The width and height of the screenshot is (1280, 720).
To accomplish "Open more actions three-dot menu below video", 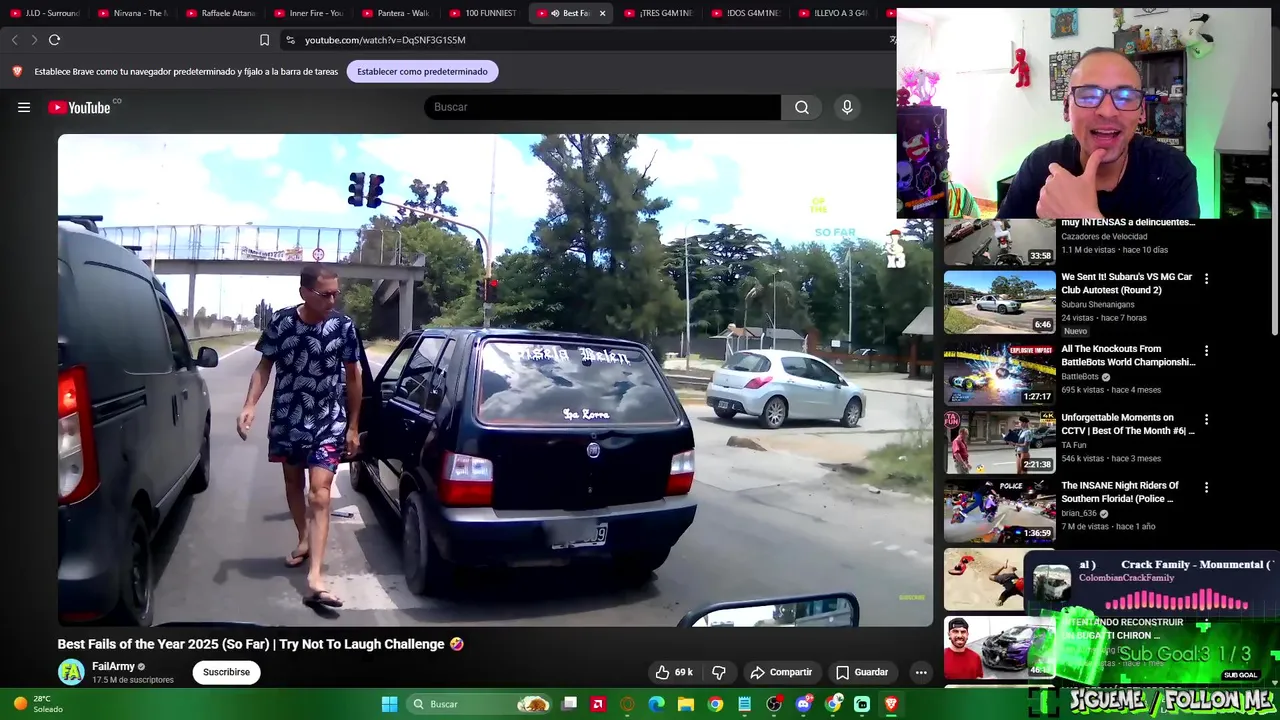I will [x=921, y=672].
